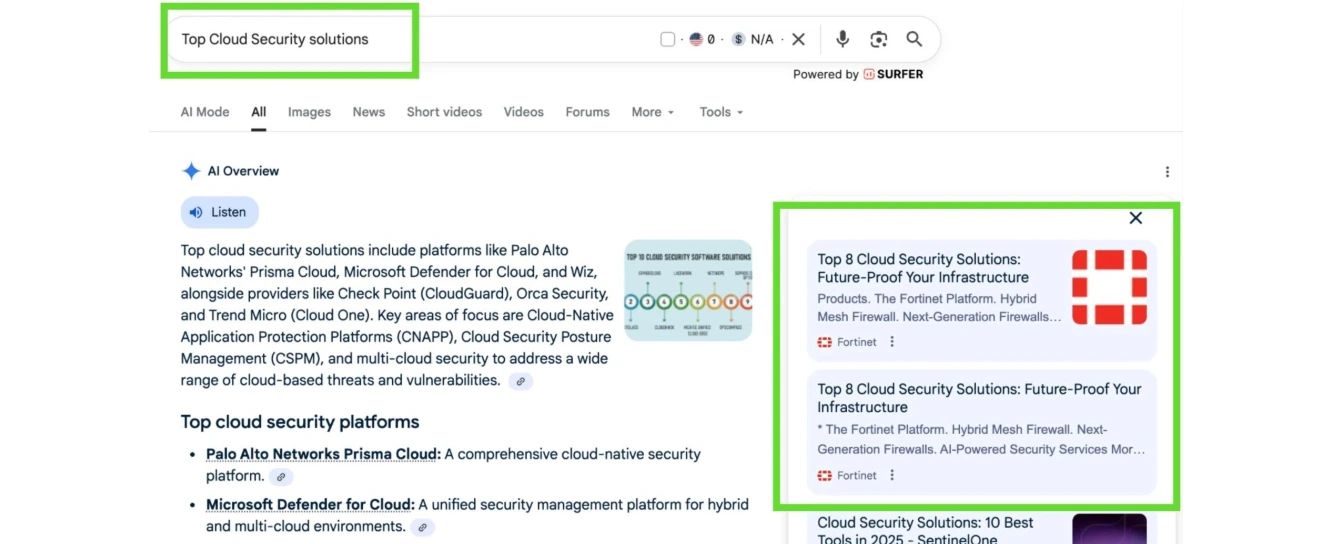Image resolution: width=1328 pixels, height=544 pixels.
Task: Switch to Images tab
Action: pyautogui.click(x=309, y=112)
